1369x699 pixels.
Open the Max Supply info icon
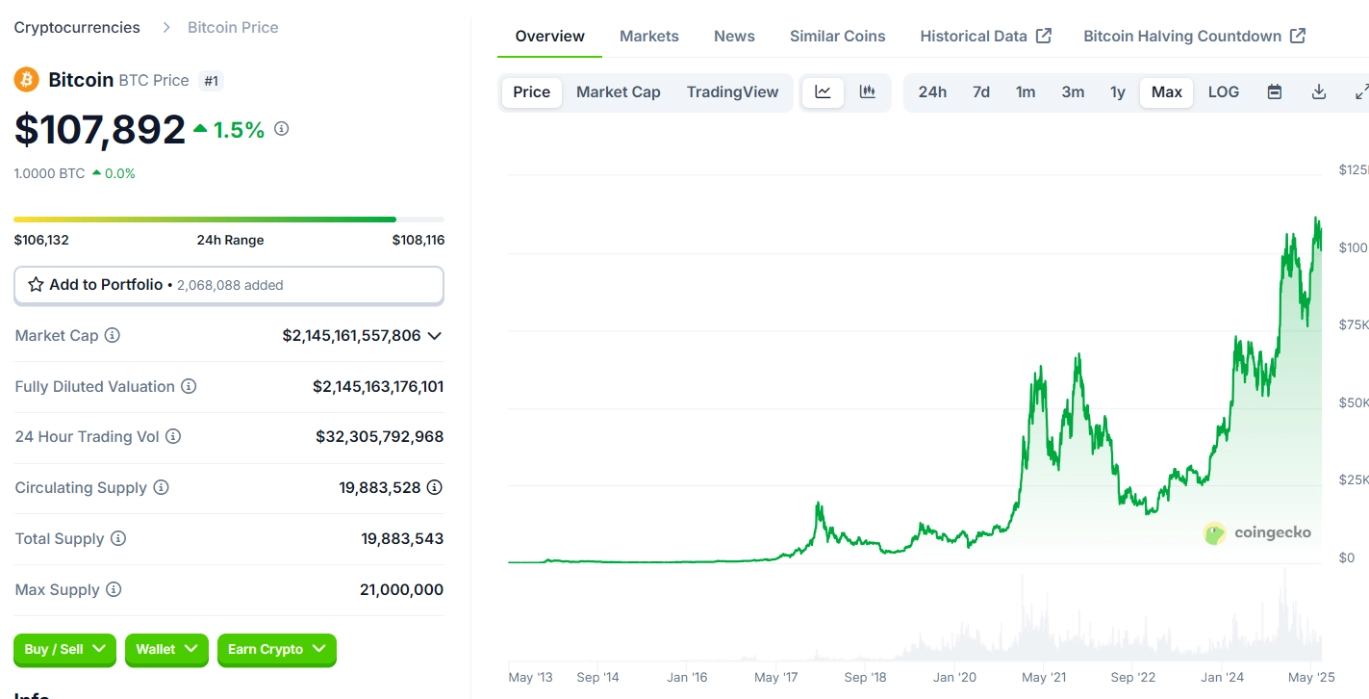pyautogui.click(x=113, y=590)
